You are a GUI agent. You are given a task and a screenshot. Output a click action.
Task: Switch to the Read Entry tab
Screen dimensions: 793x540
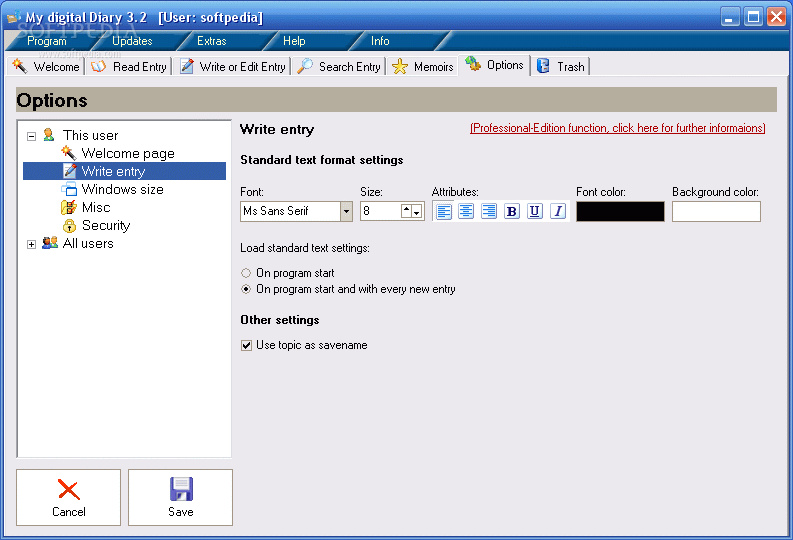click(x=129, y=67)
